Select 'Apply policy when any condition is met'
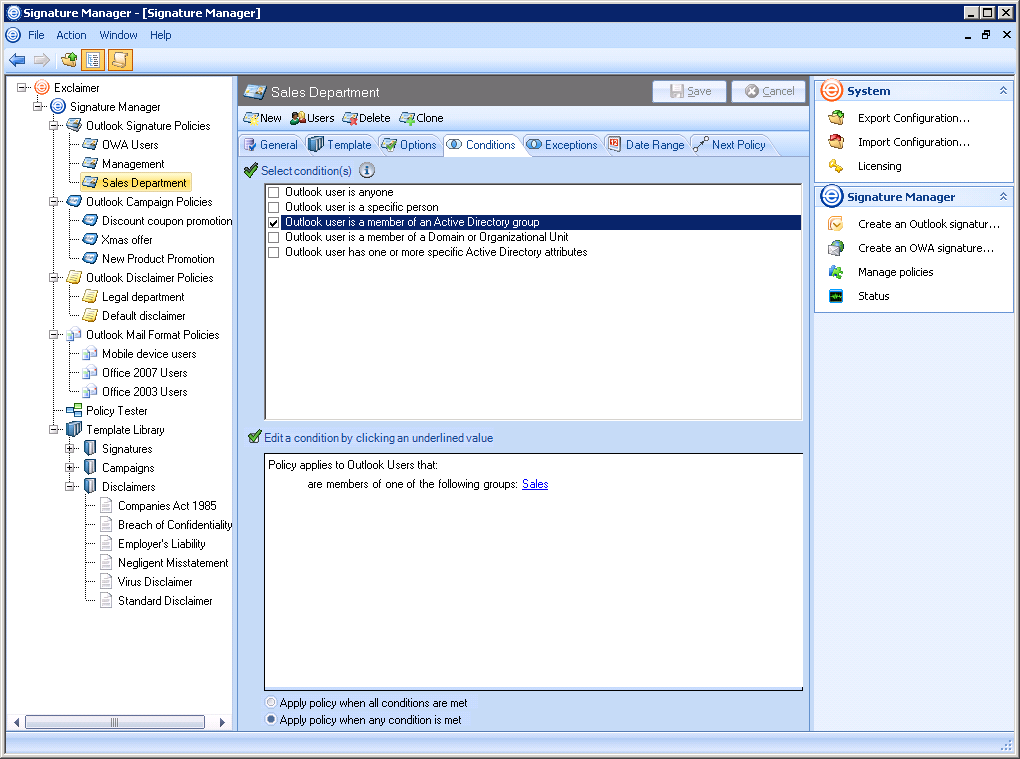The image size is (1020, 759). point(271,719)
